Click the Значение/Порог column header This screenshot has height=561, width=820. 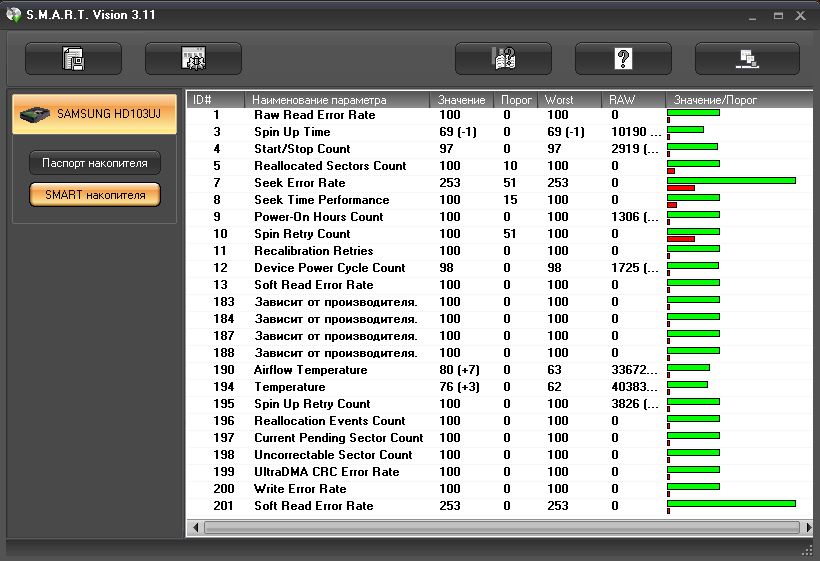point(738,99)
